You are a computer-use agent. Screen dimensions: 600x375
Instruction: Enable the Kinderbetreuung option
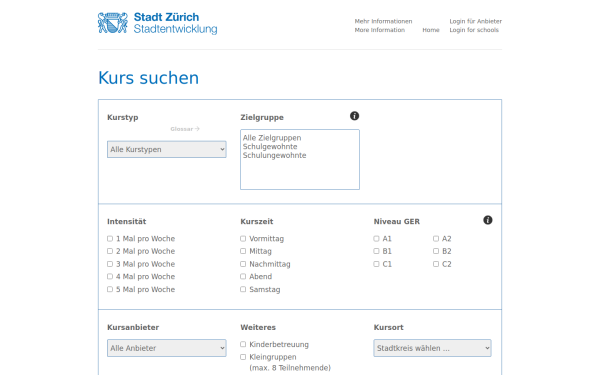[x=243, y=344]
